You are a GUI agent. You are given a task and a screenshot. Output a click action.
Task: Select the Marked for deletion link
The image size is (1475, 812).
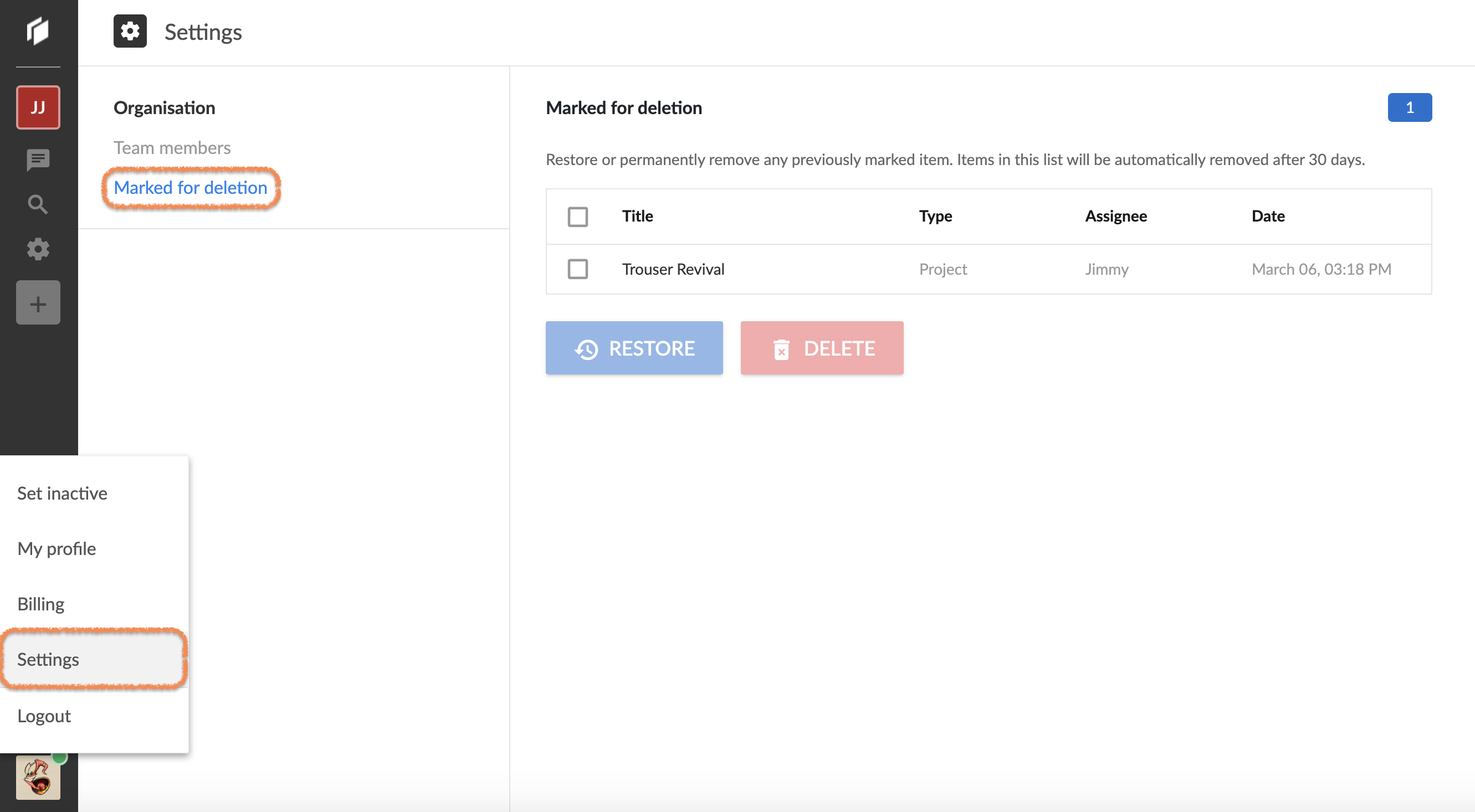click(190, 188)
